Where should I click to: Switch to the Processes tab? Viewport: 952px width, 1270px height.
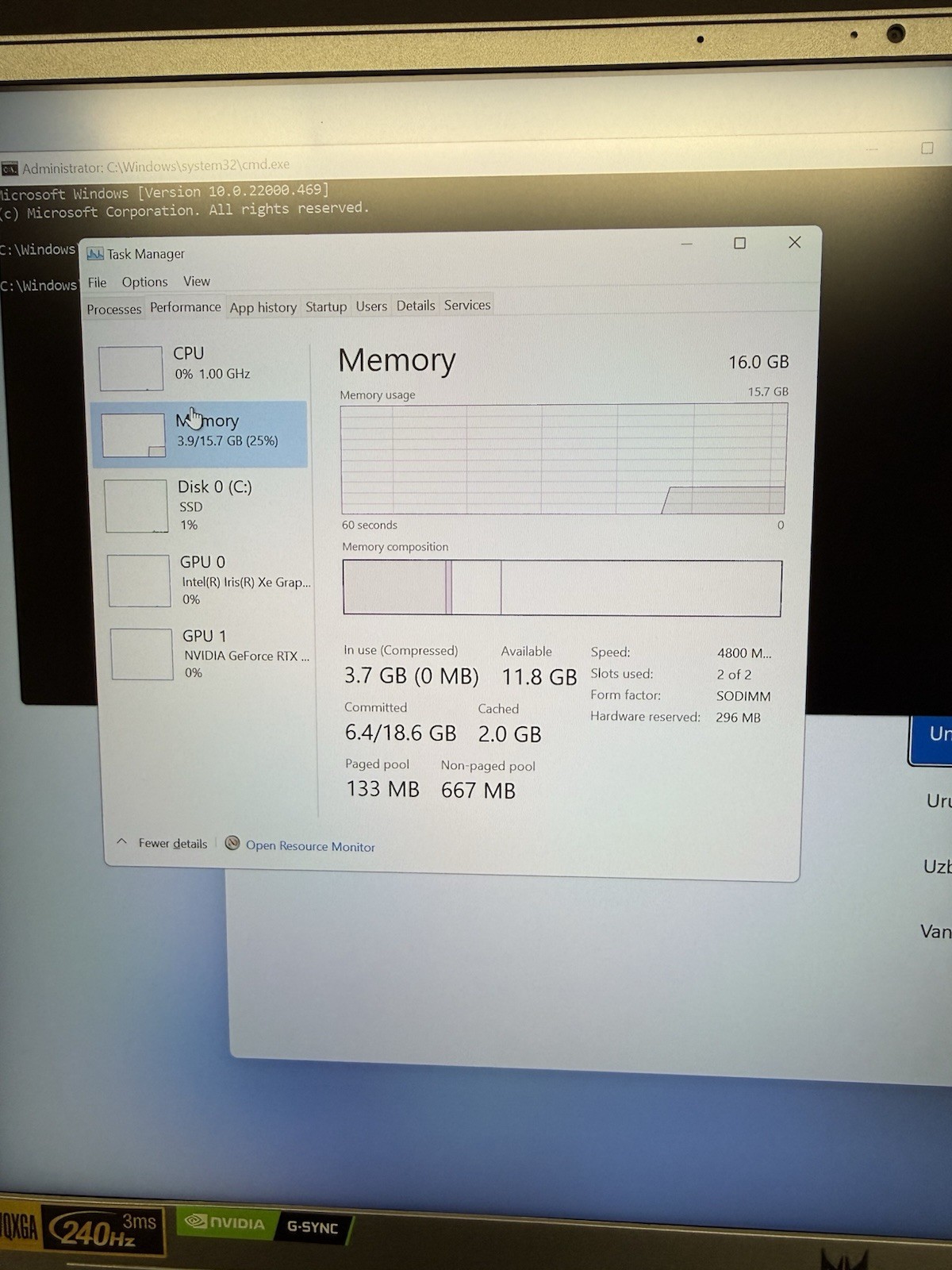pyautogui.click(x=113, y=309)
